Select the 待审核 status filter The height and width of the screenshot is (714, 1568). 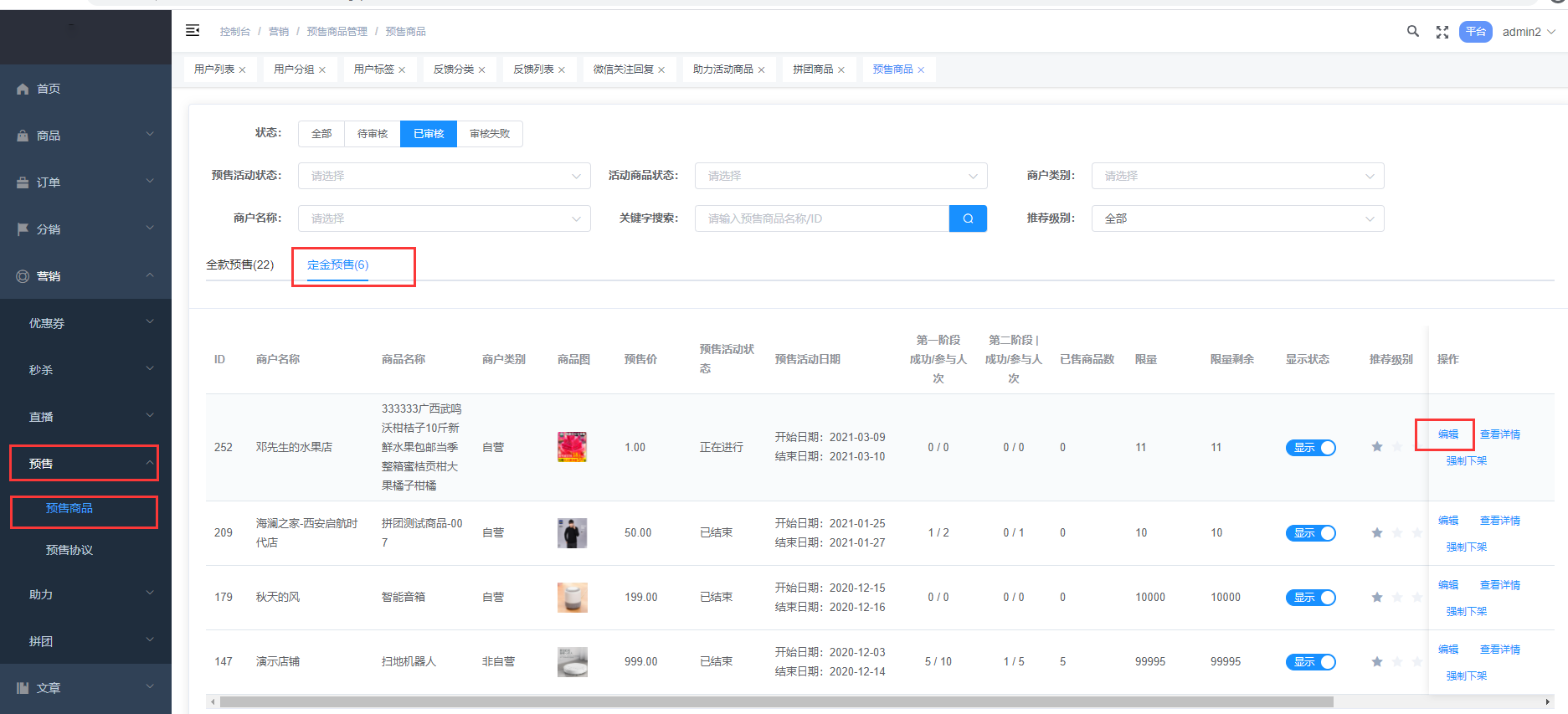pos(373,134)
